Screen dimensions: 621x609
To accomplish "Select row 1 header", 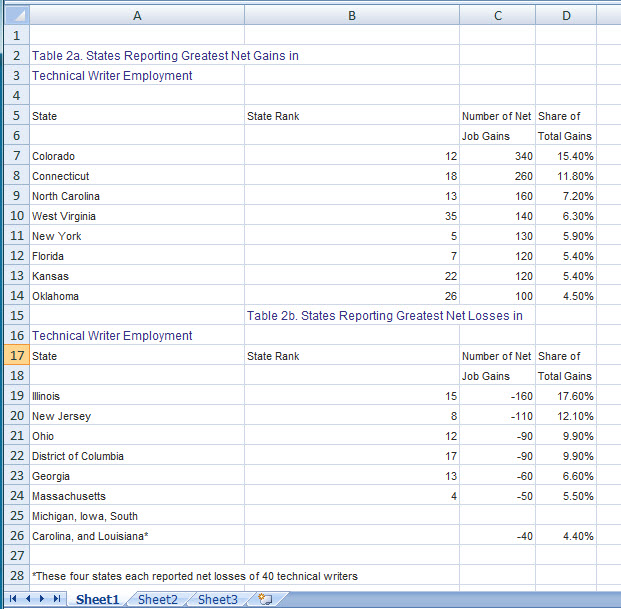I will point(17,35).
